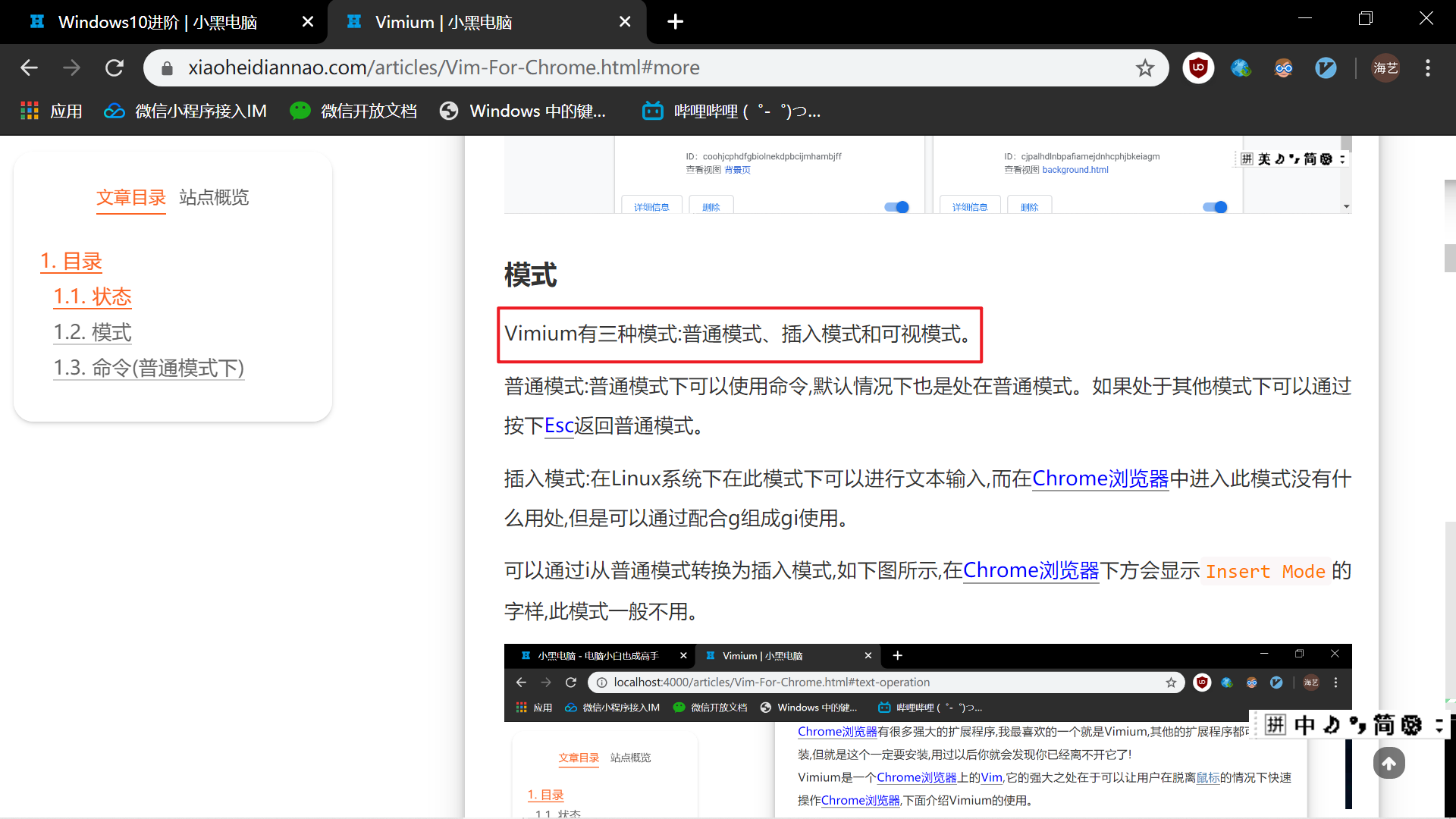Click the back-to-top arrow button
This screenshot has height=819, width=1456.
point(1389,764)
